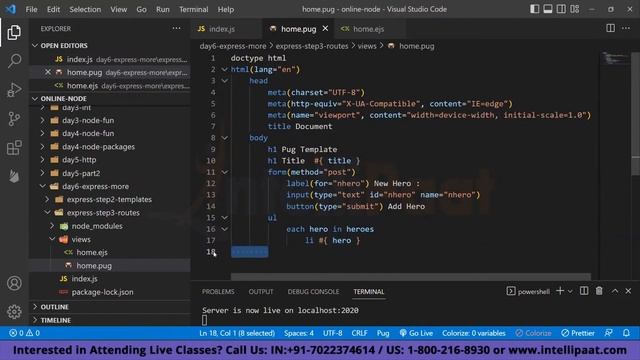Image resolution: width=640 pixels, height=360 pixels.
Task: Click Colorize: 0 variables status item
Action: 473,333
